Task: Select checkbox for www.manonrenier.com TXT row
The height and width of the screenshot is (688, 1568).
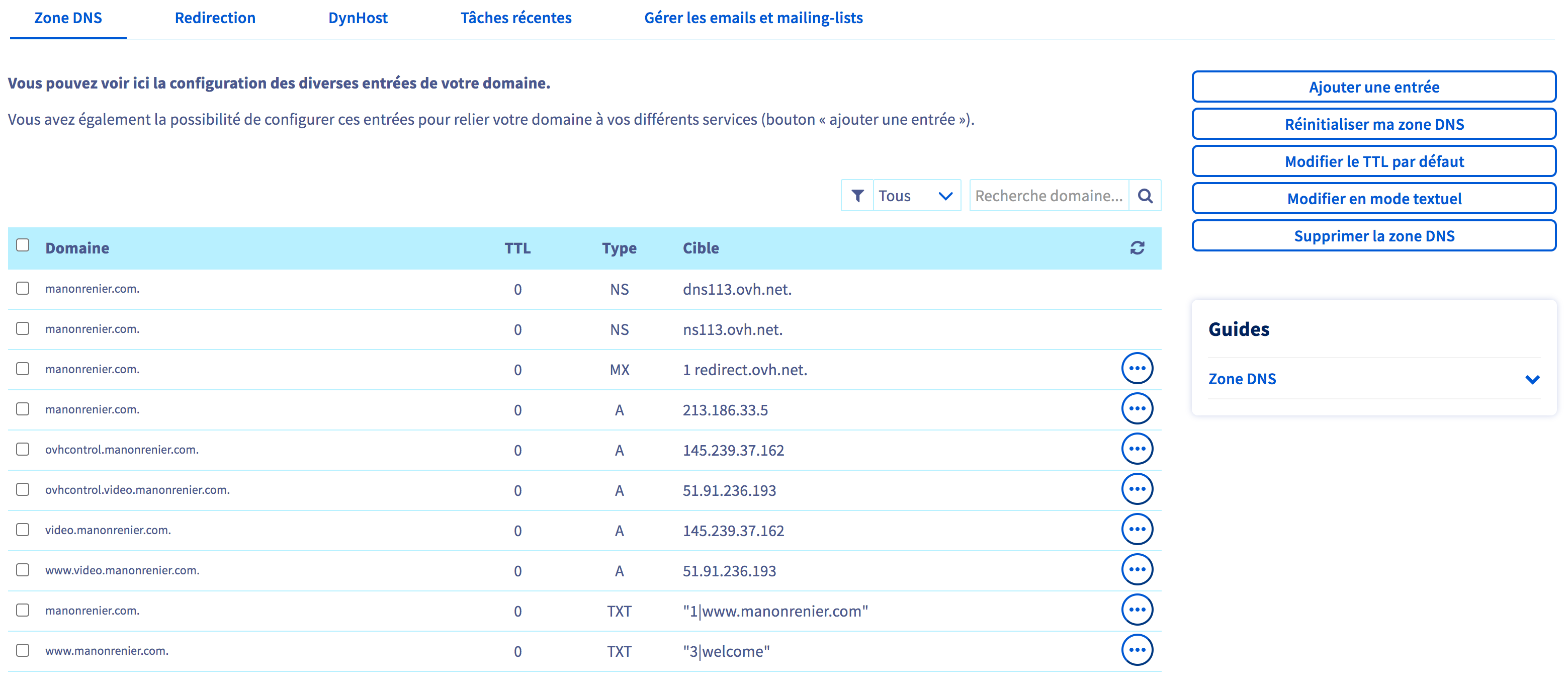Action: (23, 650)
